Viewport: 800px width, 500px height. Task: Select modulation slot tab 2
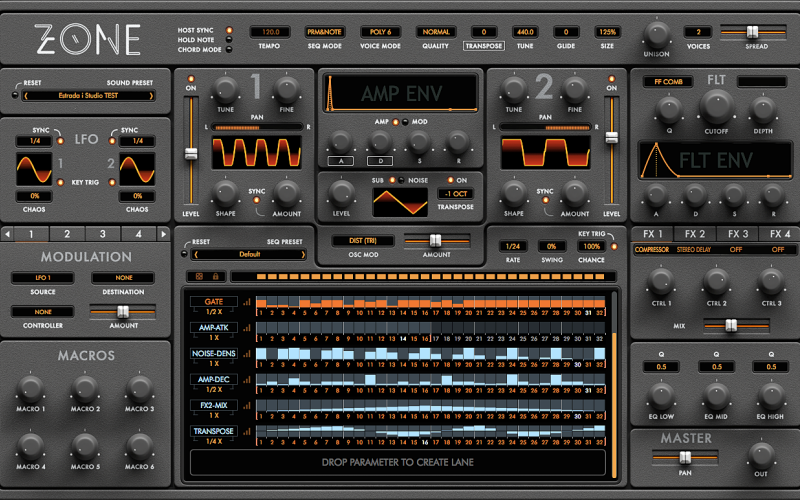[x=67, y=234]
